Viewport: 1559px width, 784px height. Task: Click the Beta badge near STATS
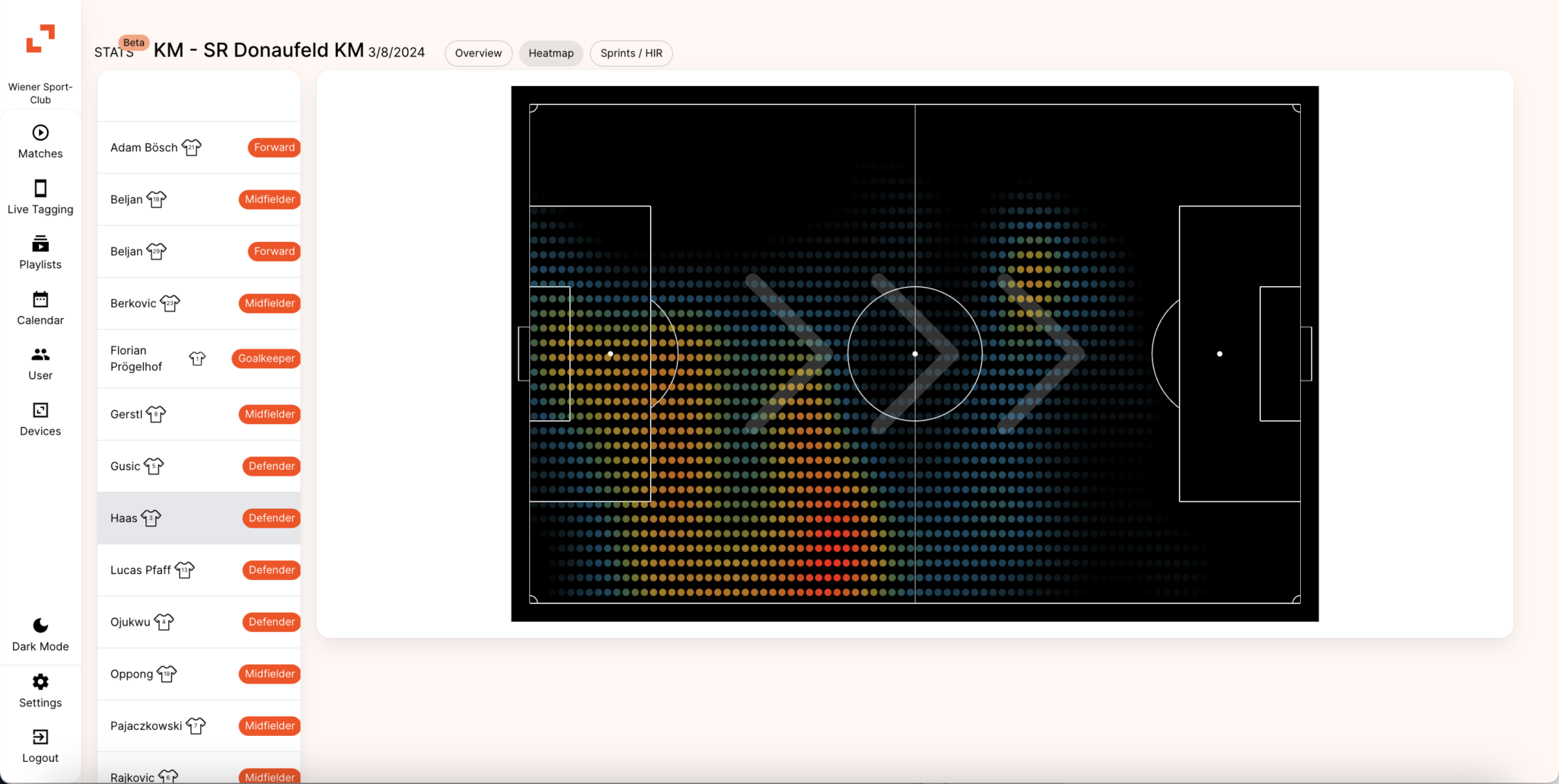134,43
